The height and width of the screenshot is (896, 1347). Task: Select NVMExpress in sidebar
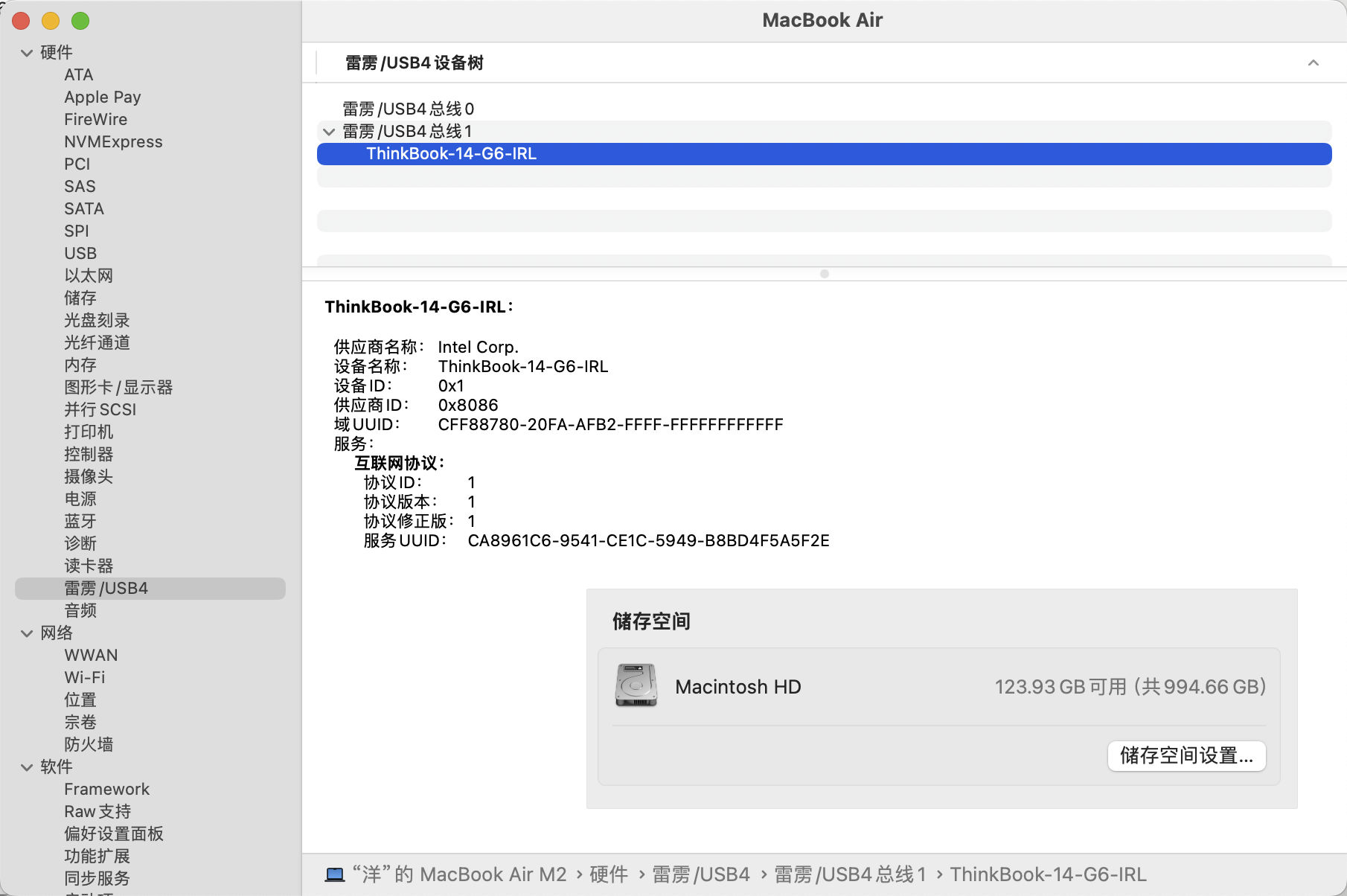[x=113, y=142]
